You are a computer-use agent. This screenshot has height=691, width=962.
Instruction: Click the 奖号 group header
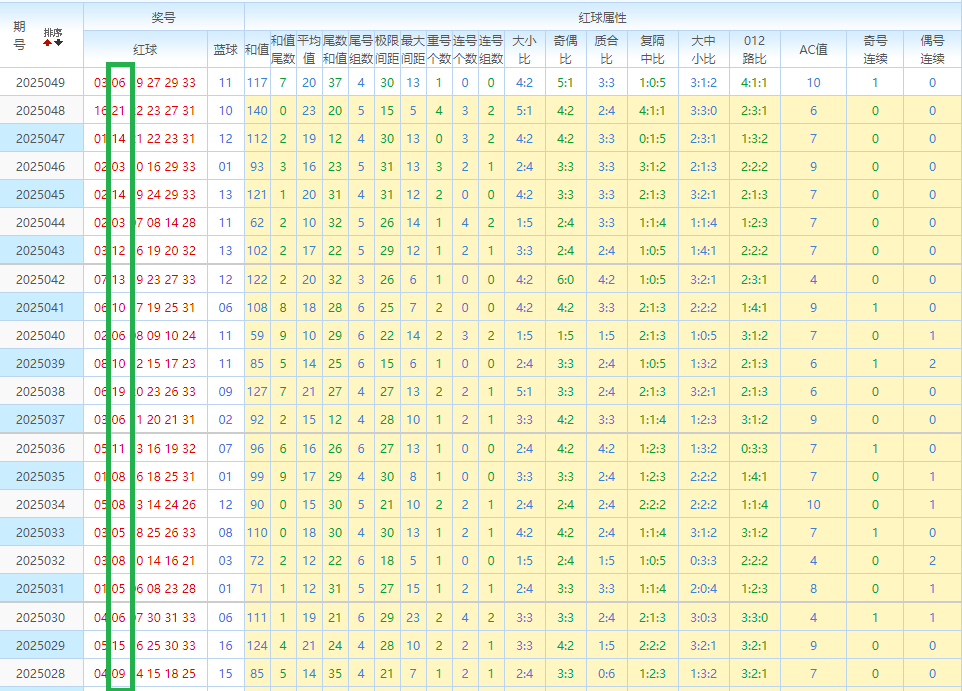click(163, 17)
